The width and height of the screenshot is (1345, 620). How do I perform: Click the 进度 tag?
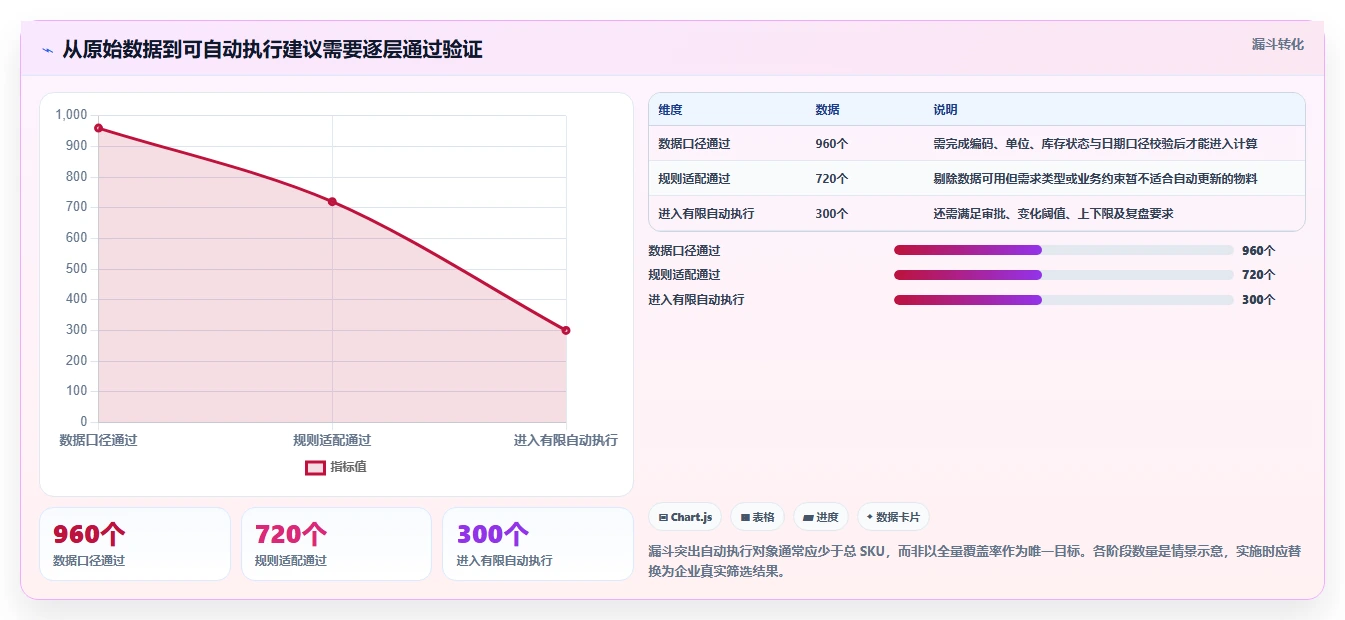pyautogui.click(x=820, y=517)
